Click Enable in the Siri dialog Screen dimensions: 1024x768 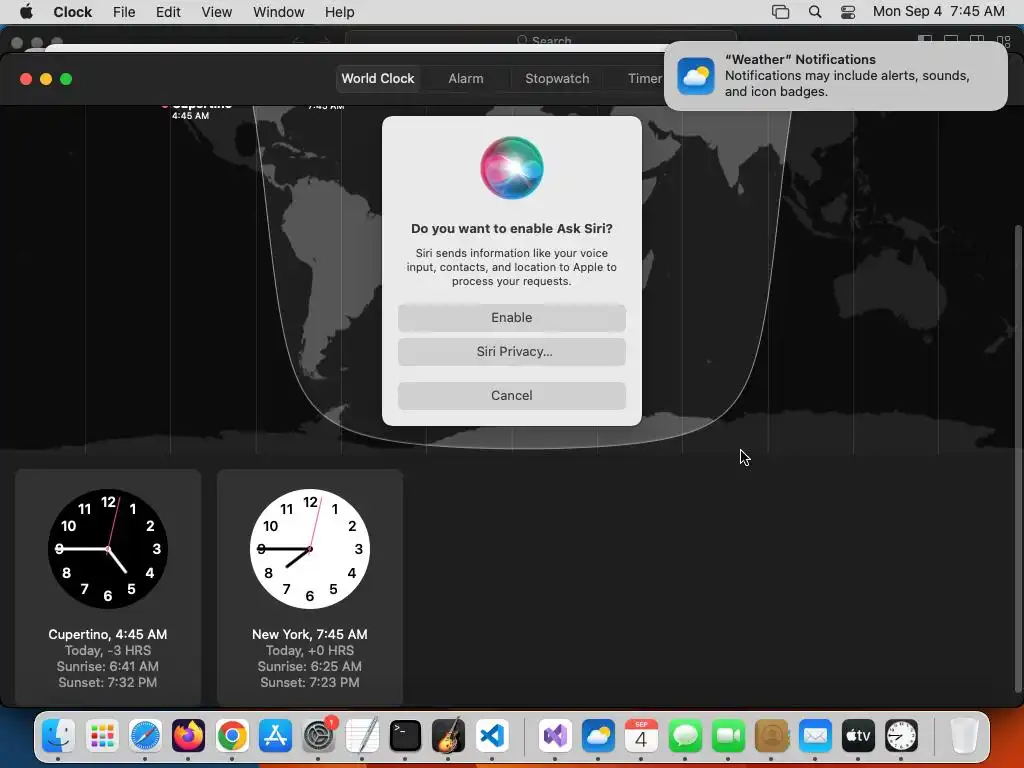point(511,317)
